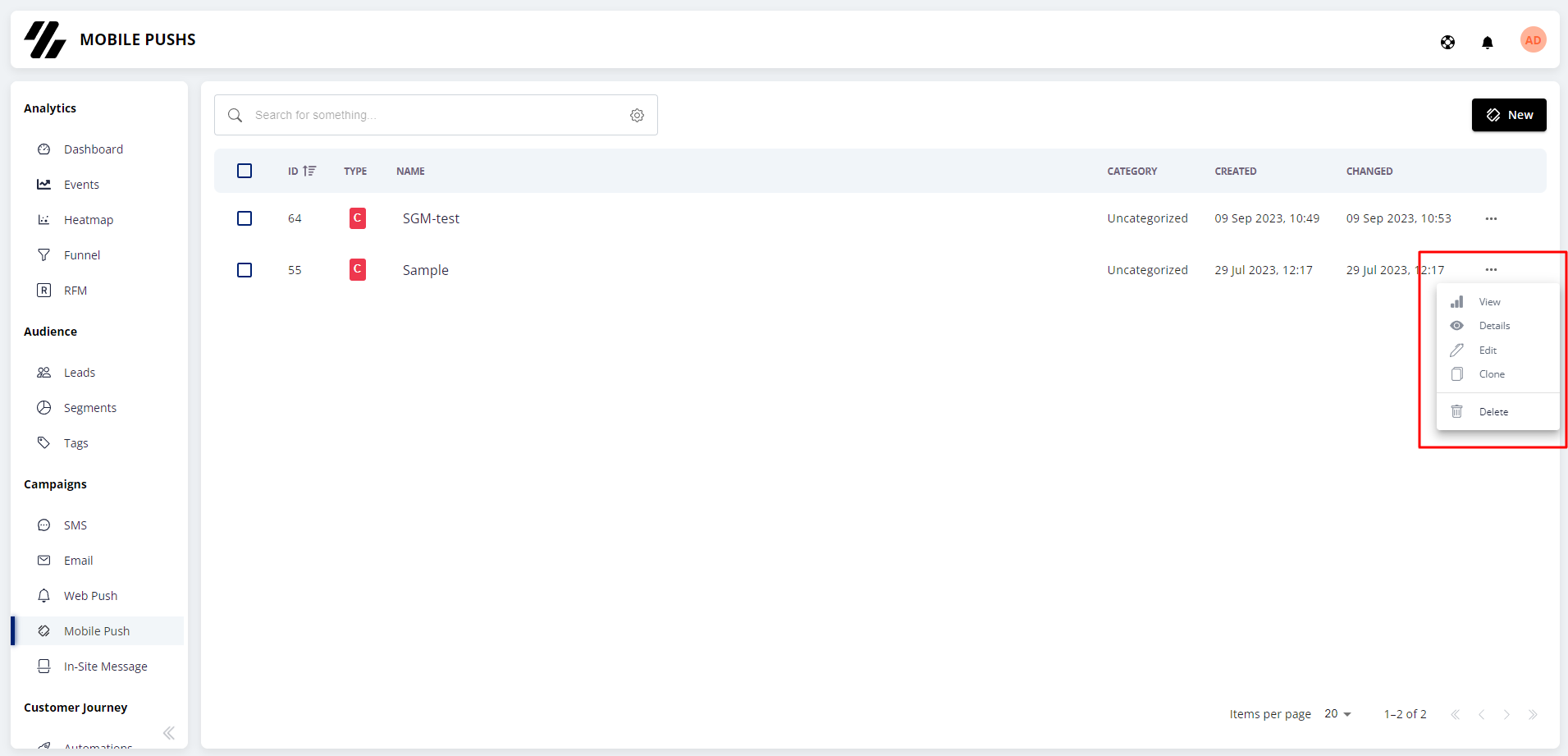This screenshot has width=1568, height=756.
Task: Go to first page arrow
Action: point(1455,714)
